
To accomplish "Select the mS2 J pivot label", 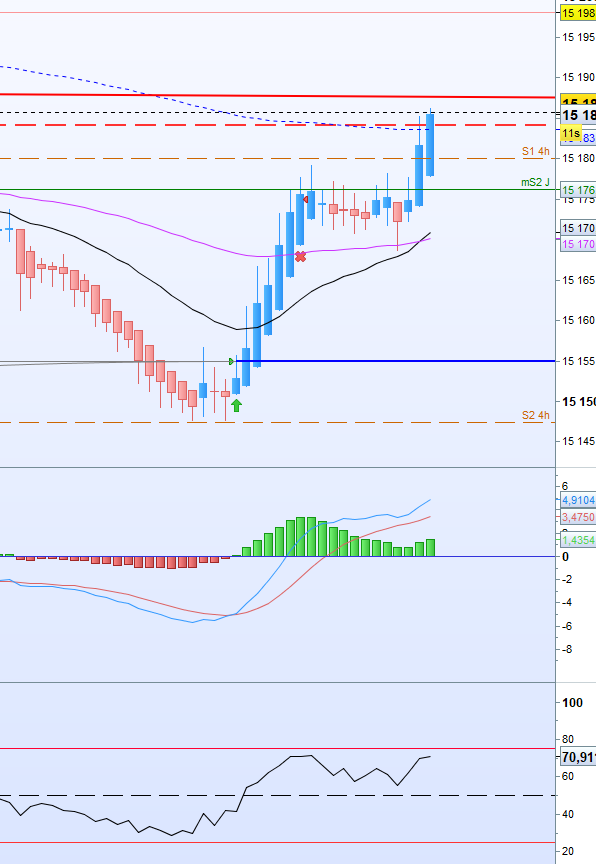I will point(535,182).
